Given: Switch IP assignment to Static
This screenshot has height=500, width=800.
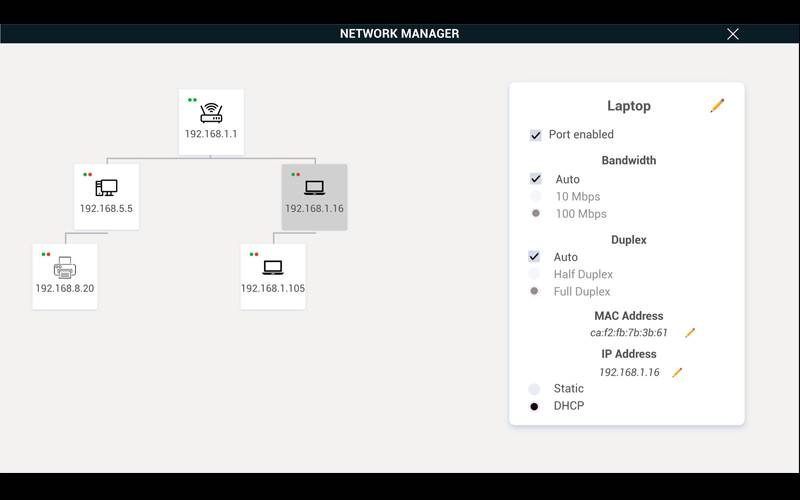Looking at the screenshot, I should click(x=535, y=389).
